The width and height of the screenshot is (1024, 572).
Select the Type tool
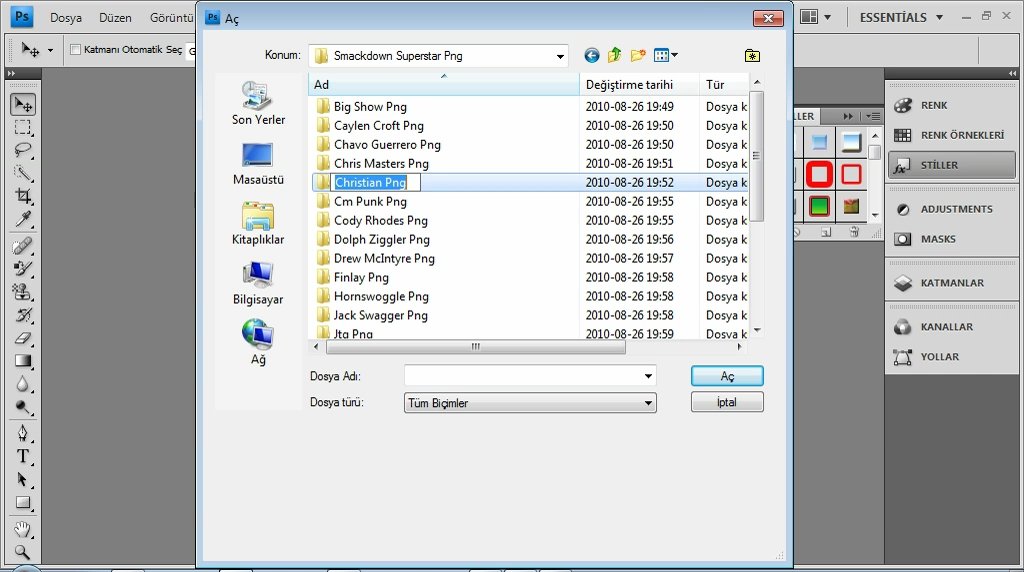tap(23, 456)
